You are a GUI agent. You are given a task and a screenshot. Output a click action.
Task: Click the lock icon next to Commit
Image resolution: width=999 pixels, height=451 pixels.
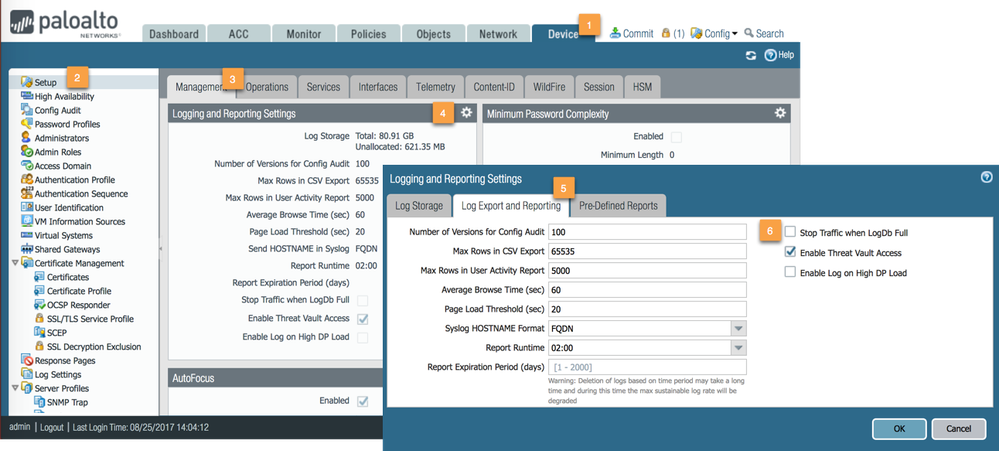pos(665,33)
